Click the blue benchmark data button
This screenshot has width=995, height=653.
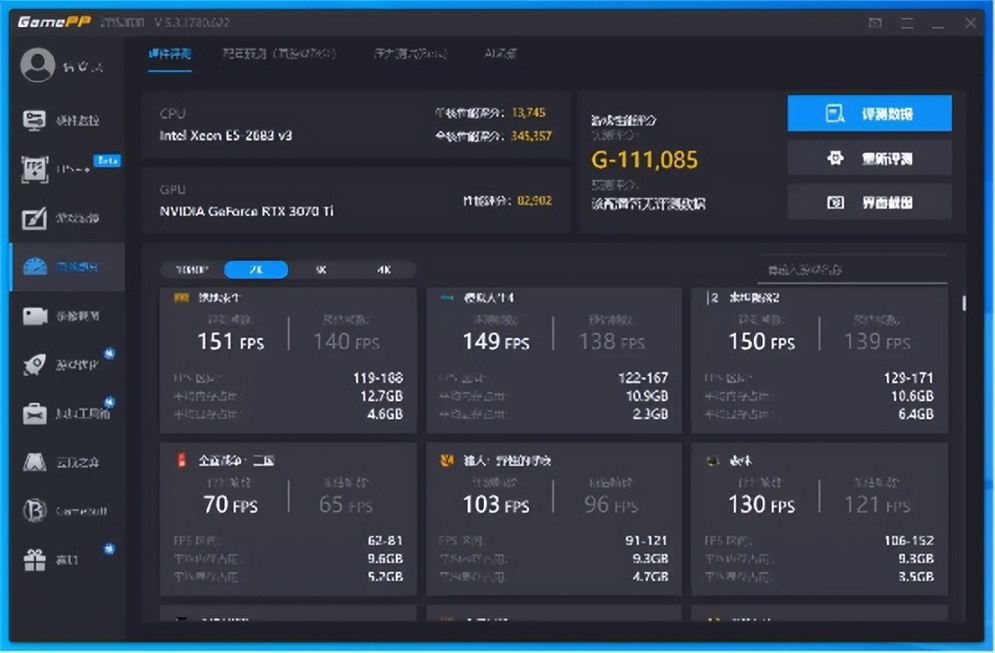click(869, 114)
